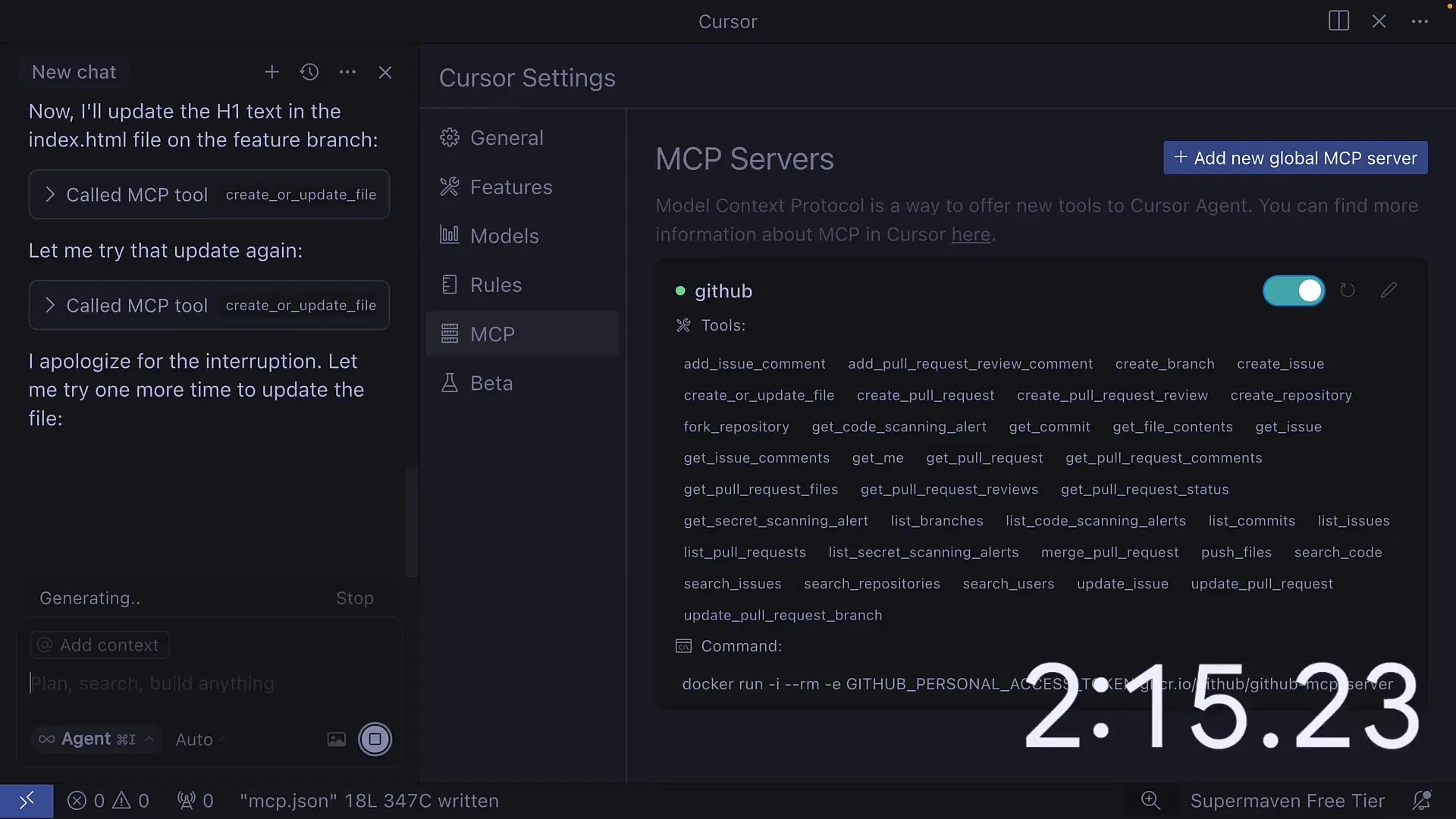Edit the github MCP server

click(1389, 290)
